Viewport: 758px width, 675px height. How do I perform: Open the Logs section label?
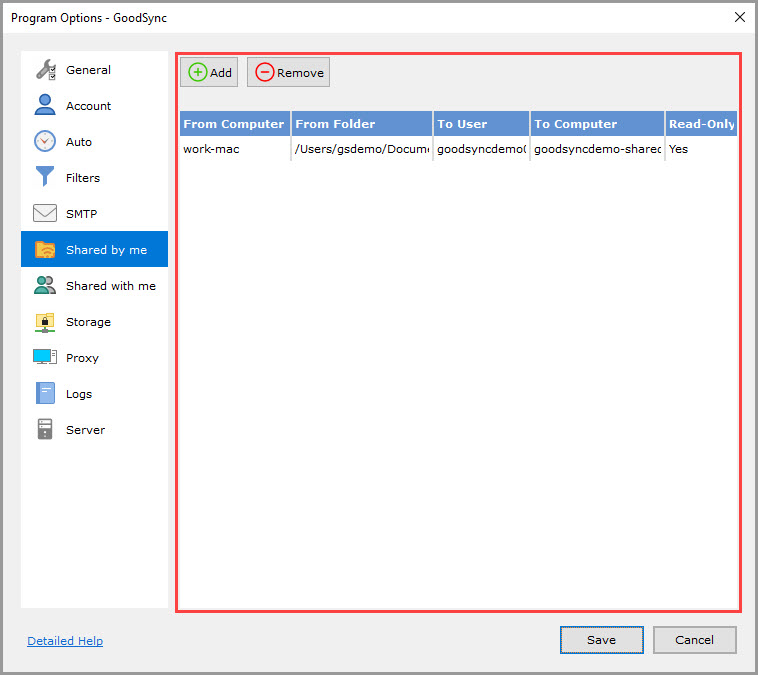pos(79,394)
